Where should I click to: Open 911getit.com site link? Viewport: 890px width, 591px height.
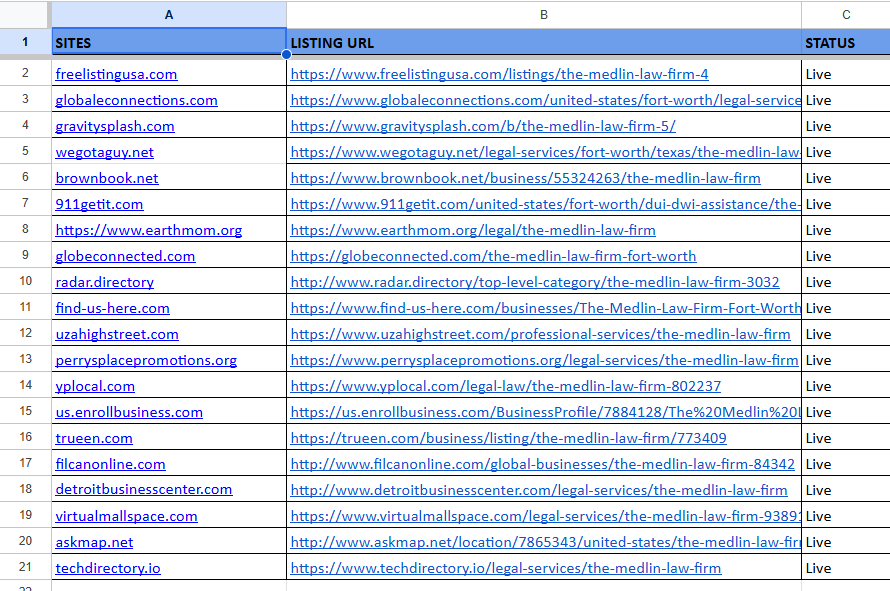click(99, 204)
